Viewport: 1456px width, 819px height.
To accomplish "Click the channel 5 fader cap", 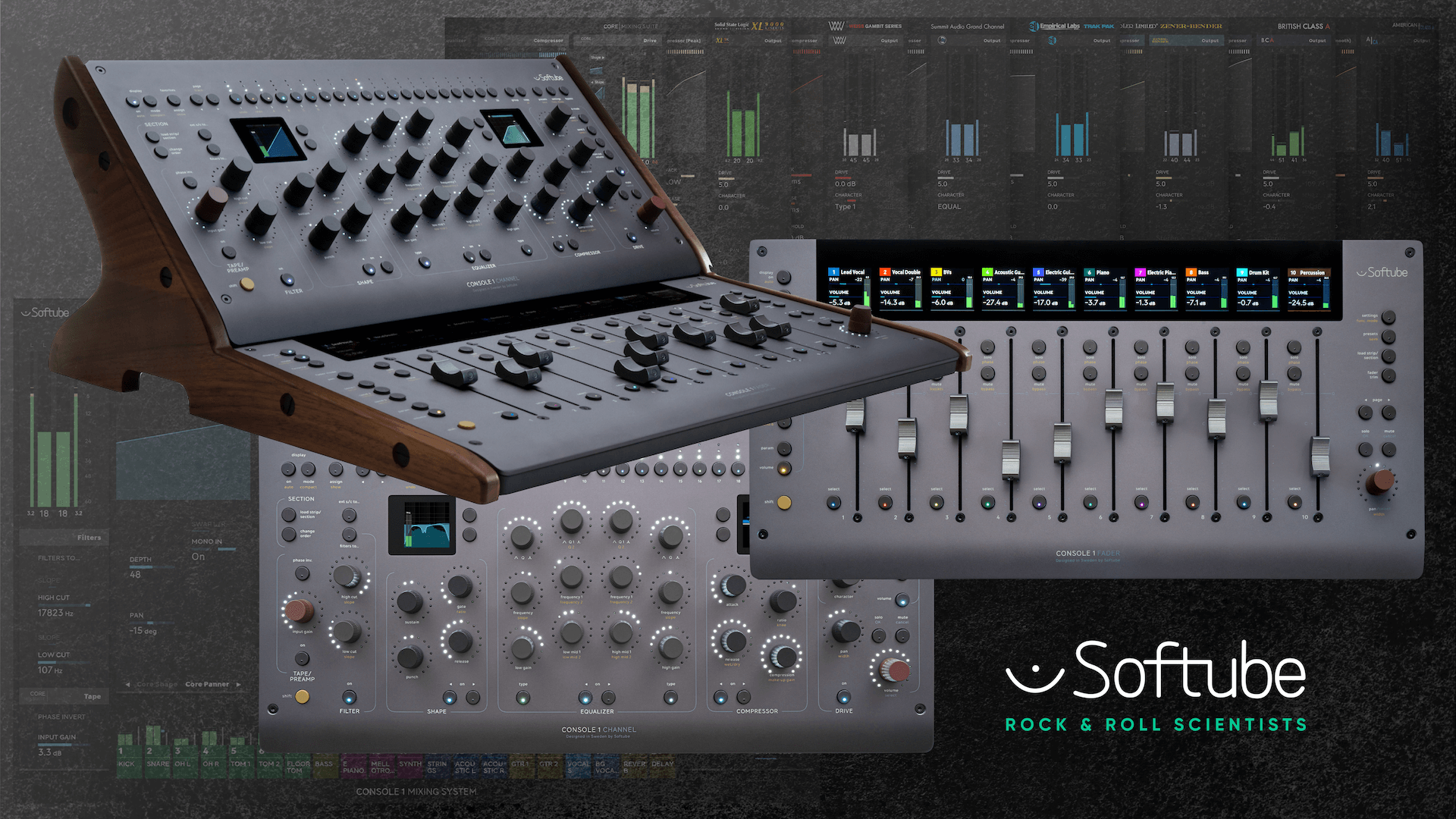I will [1062, 443].
